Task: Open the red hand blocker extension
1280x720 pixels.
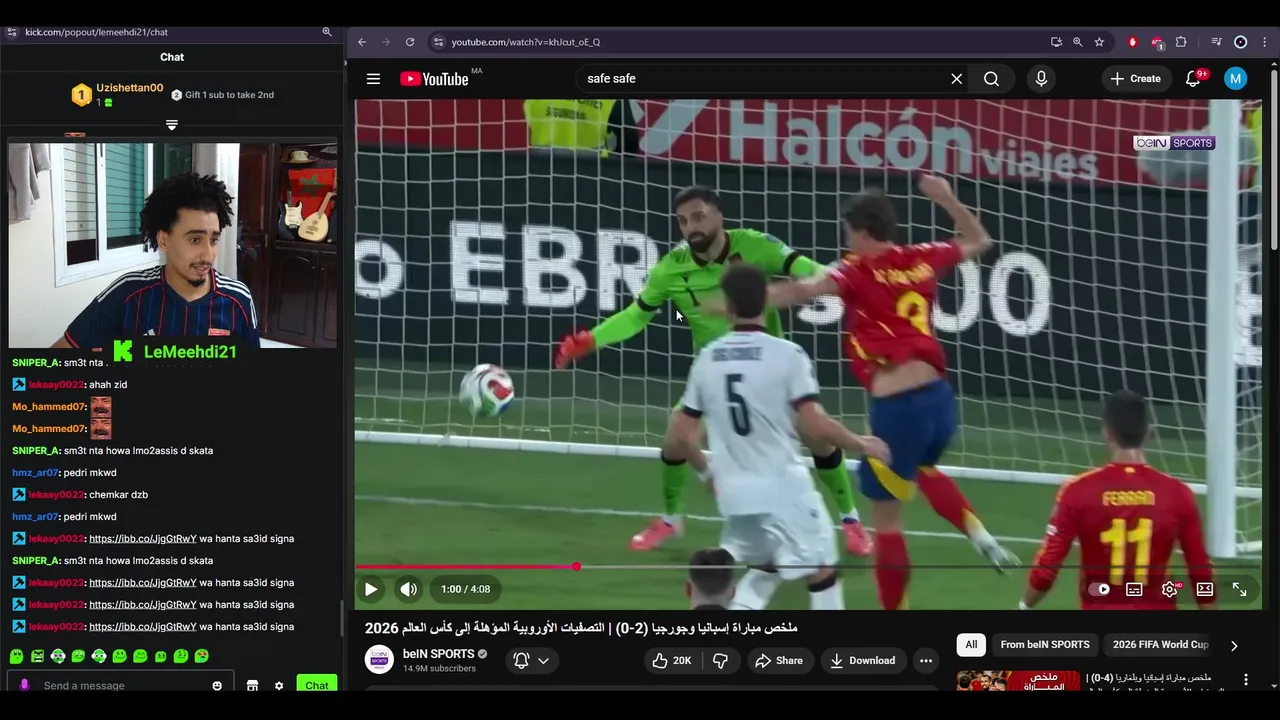Action: (1132, 42)
